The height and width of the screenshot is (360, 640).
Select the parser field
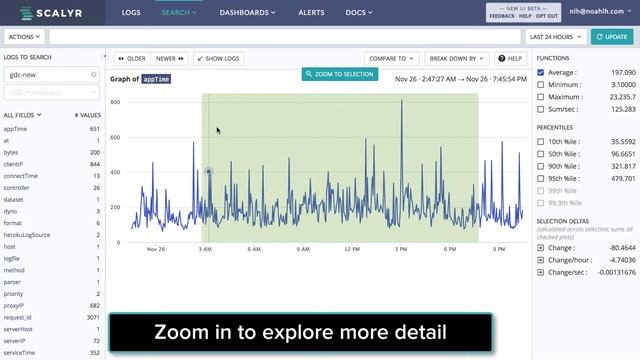[x=12, y=282]
